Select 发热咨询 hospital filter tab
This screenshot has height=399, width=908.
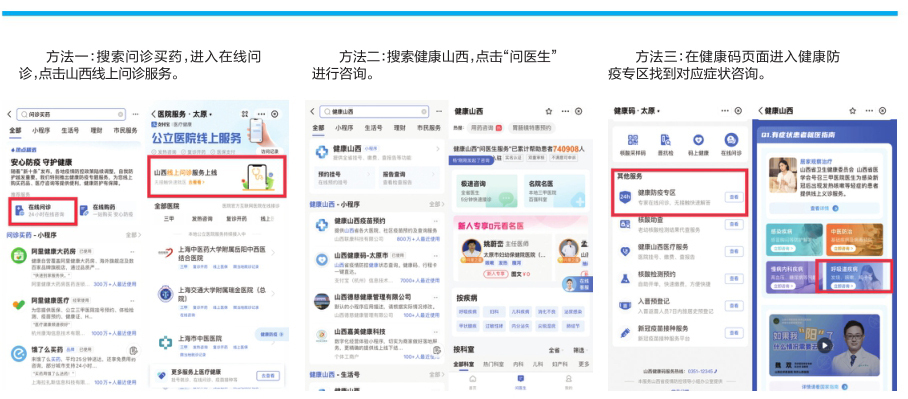(x=202, y=219)
